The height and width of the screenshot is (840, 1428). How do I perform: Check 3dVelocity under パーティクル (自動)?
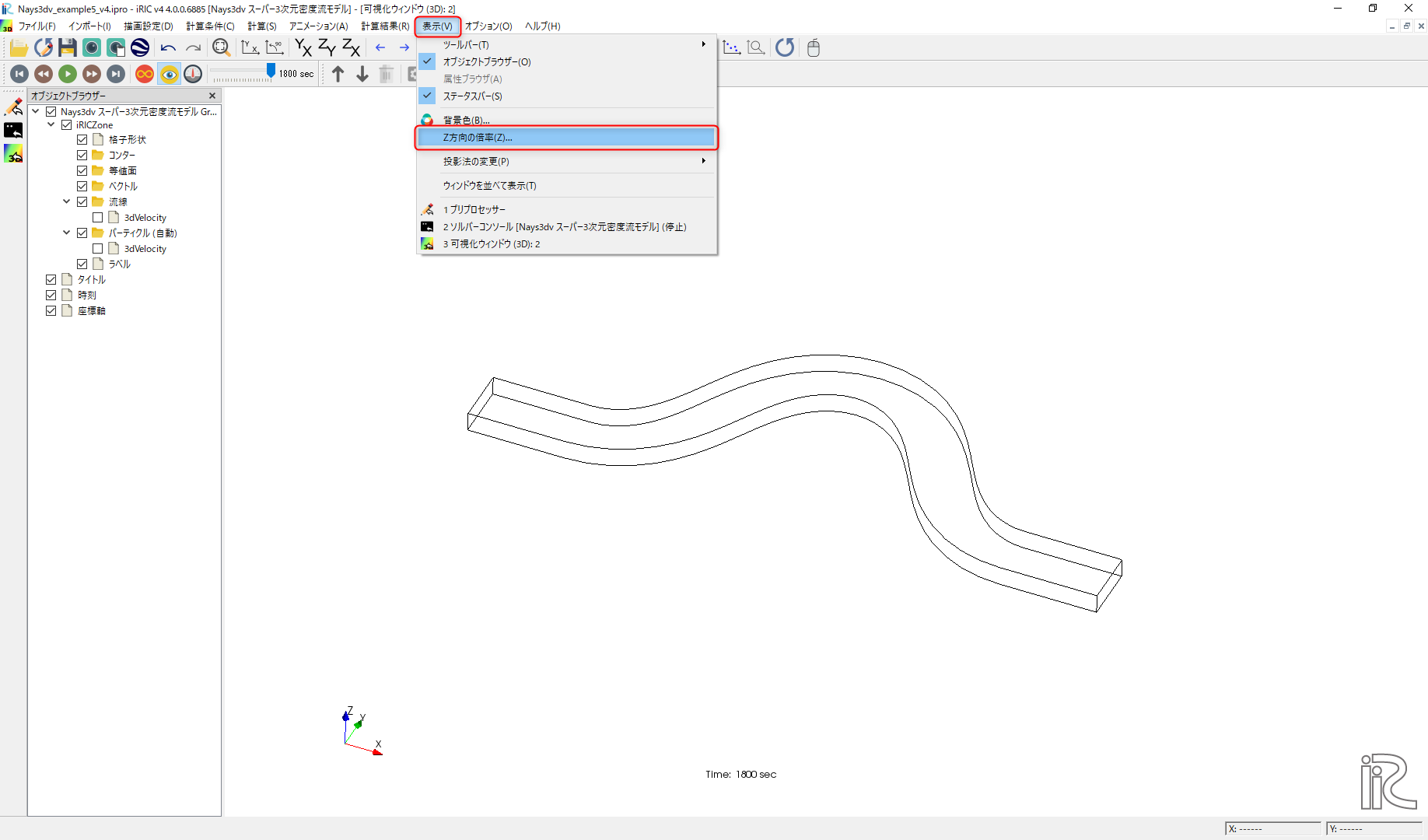pyautogui.click(x=97, y=249)
